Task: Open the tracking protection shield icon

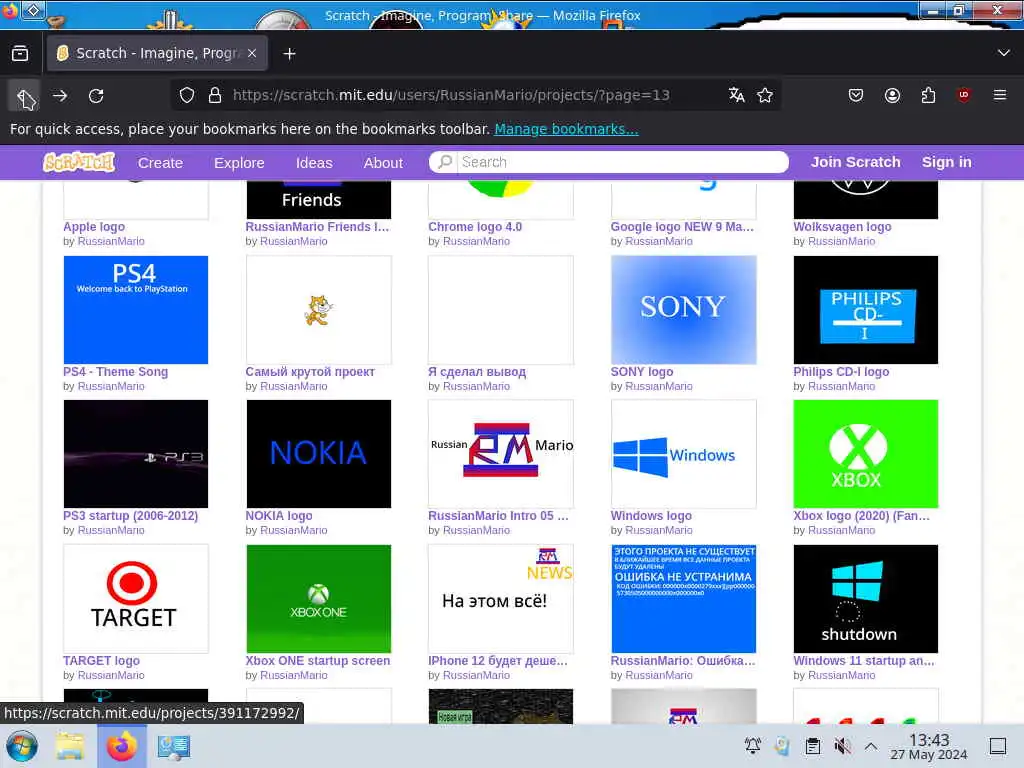Action: (x=187, y=95)
